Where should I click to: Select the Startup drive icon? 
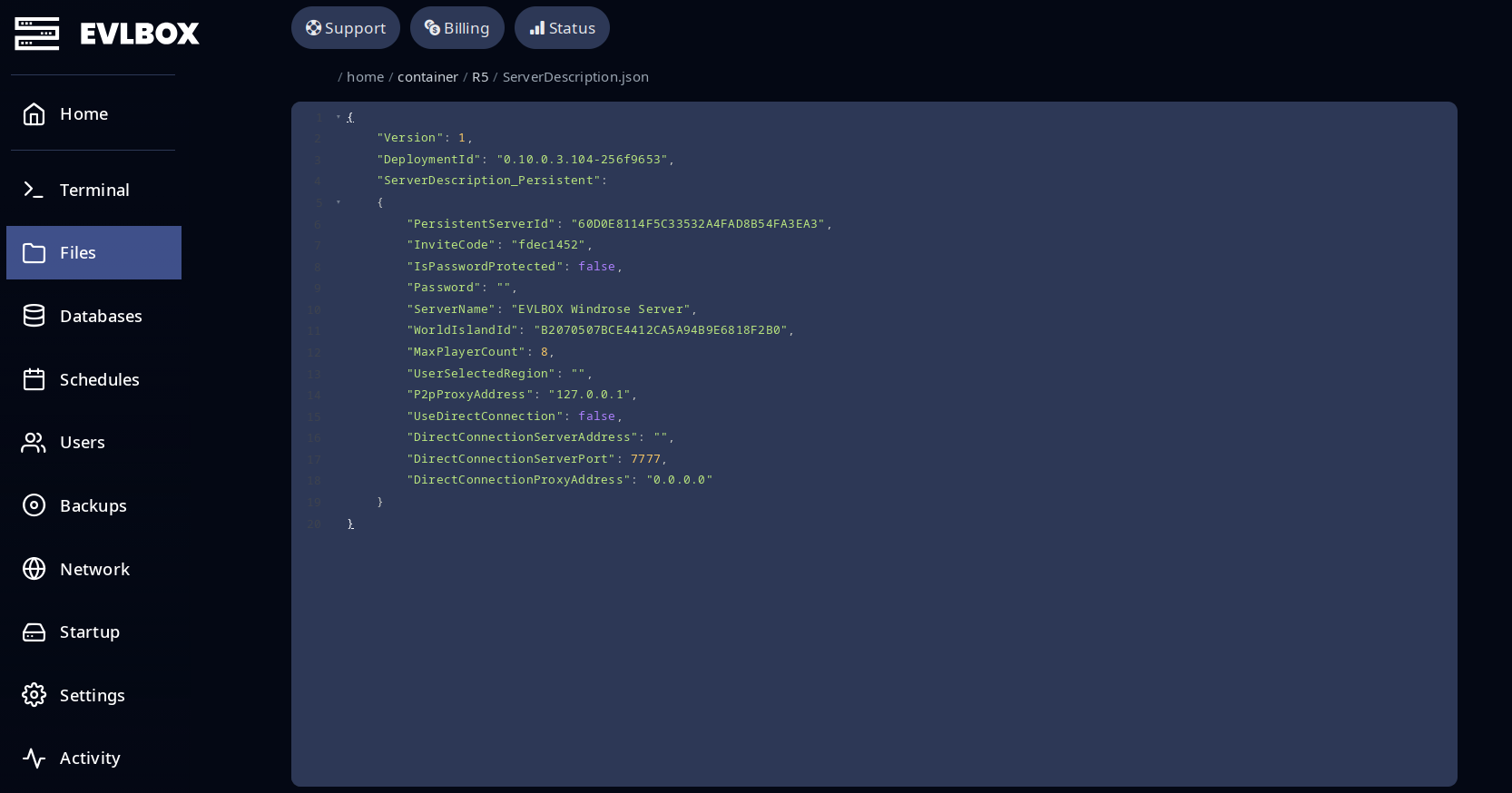34,631
